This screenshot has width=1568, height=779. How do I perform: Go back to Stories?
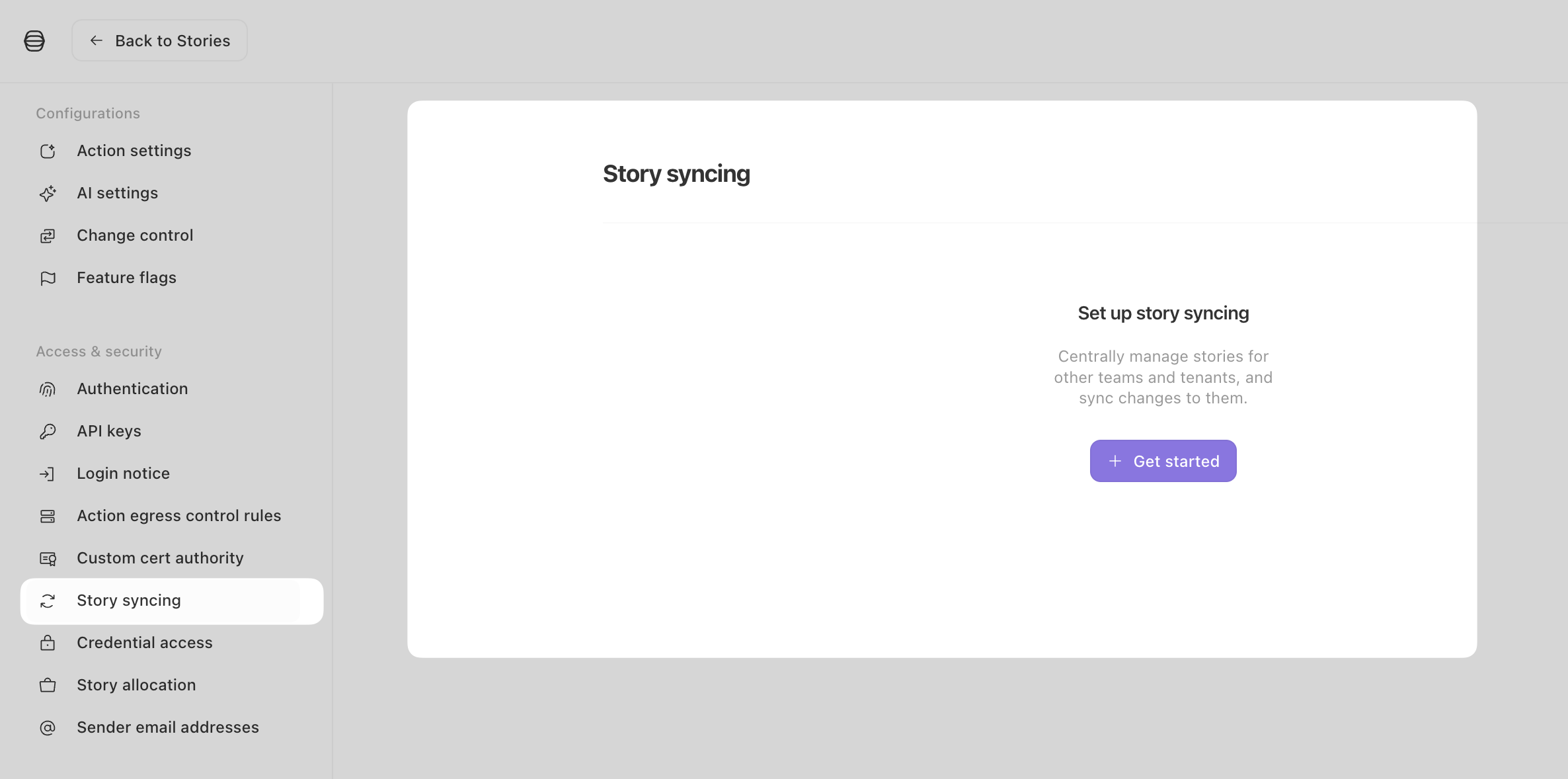click(159, 41)
